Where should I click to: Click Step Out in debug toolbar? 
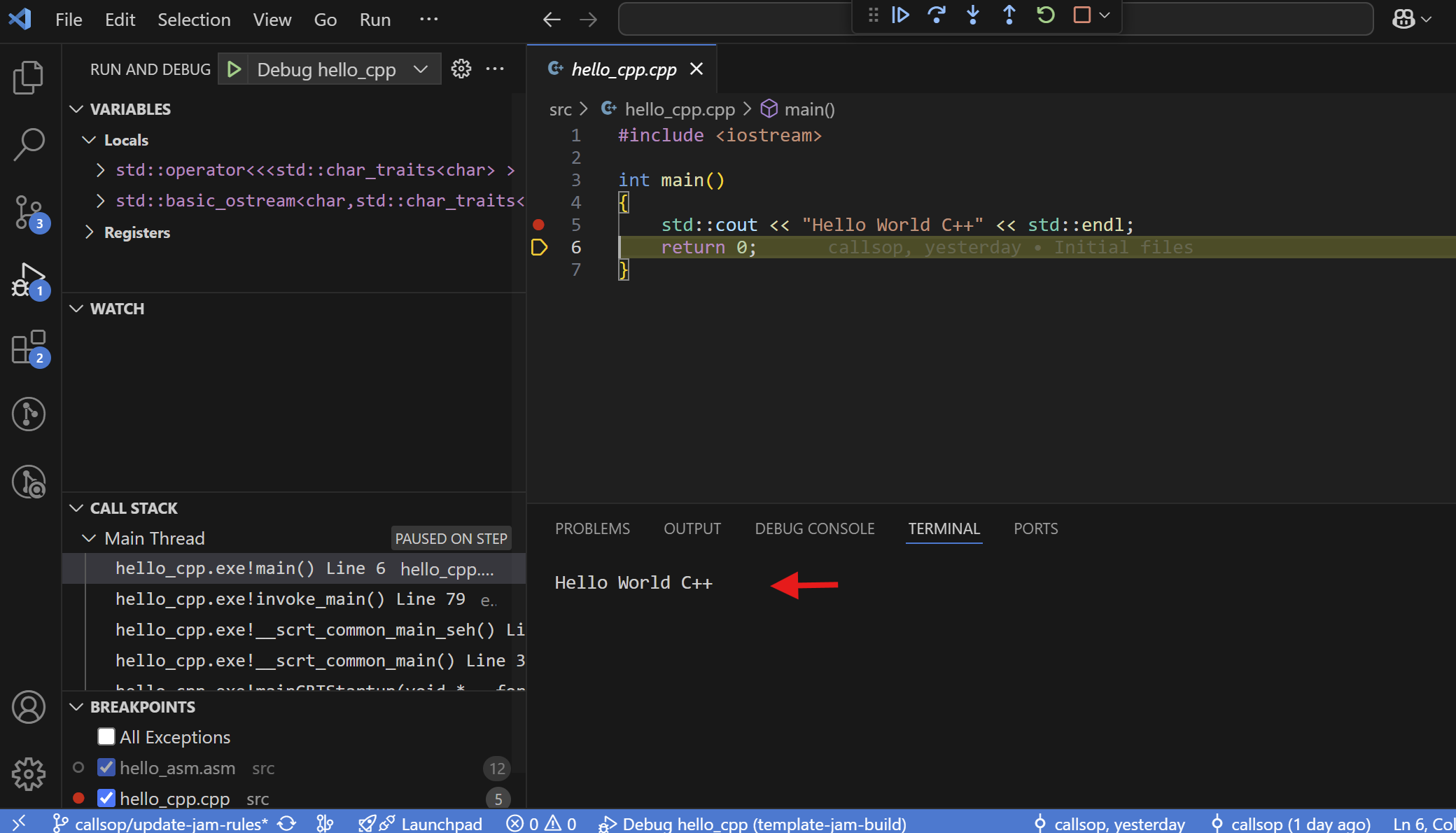point(1009,15)
